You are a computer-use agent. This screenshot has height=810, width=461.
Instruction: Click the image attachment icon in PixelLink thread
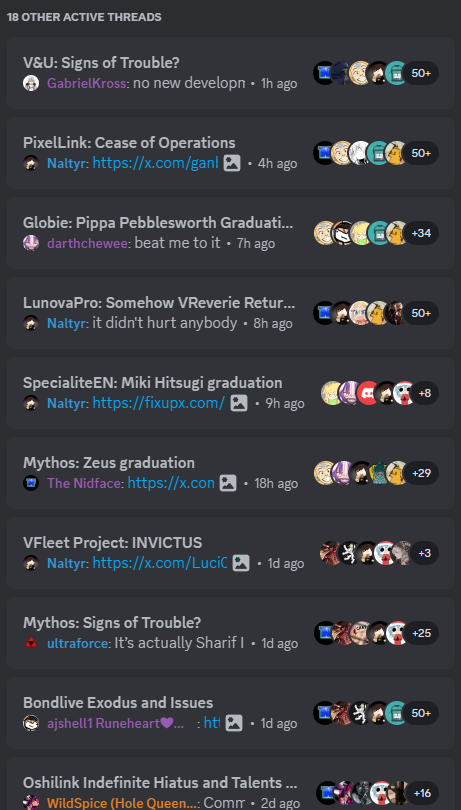232,163
